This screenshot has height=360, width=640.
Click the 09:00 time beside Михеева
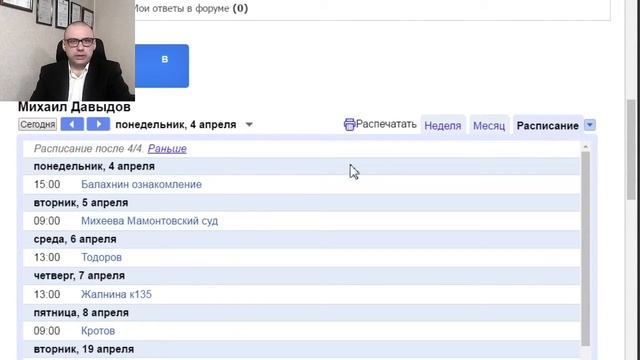click(x=47, y=221)
